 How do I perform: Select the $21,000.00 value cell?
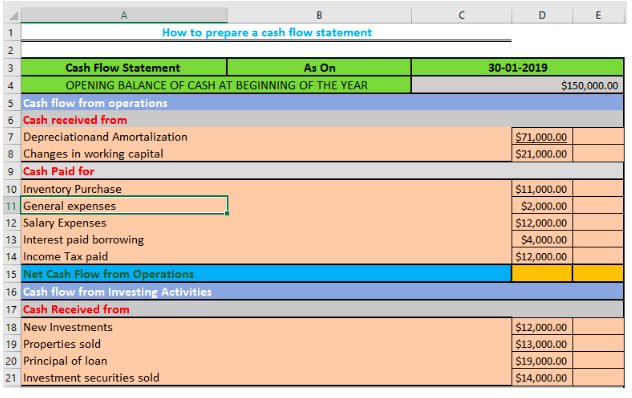coord(542,154)
